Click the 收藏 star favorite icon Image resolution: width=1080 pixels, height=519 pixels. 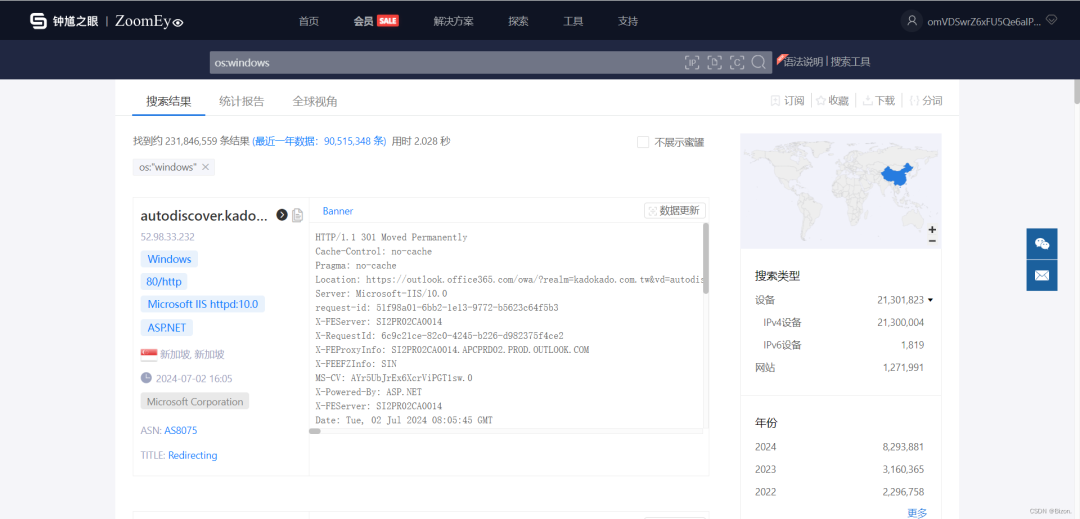coord(821,100)
